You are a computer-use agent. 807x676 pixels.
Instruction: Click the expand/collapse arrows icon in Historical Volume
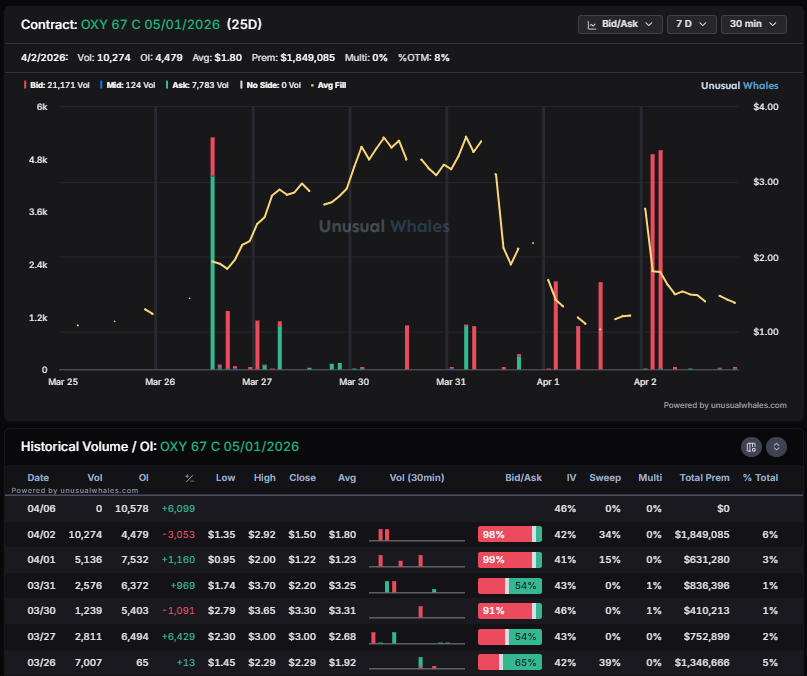coord(776,447)
